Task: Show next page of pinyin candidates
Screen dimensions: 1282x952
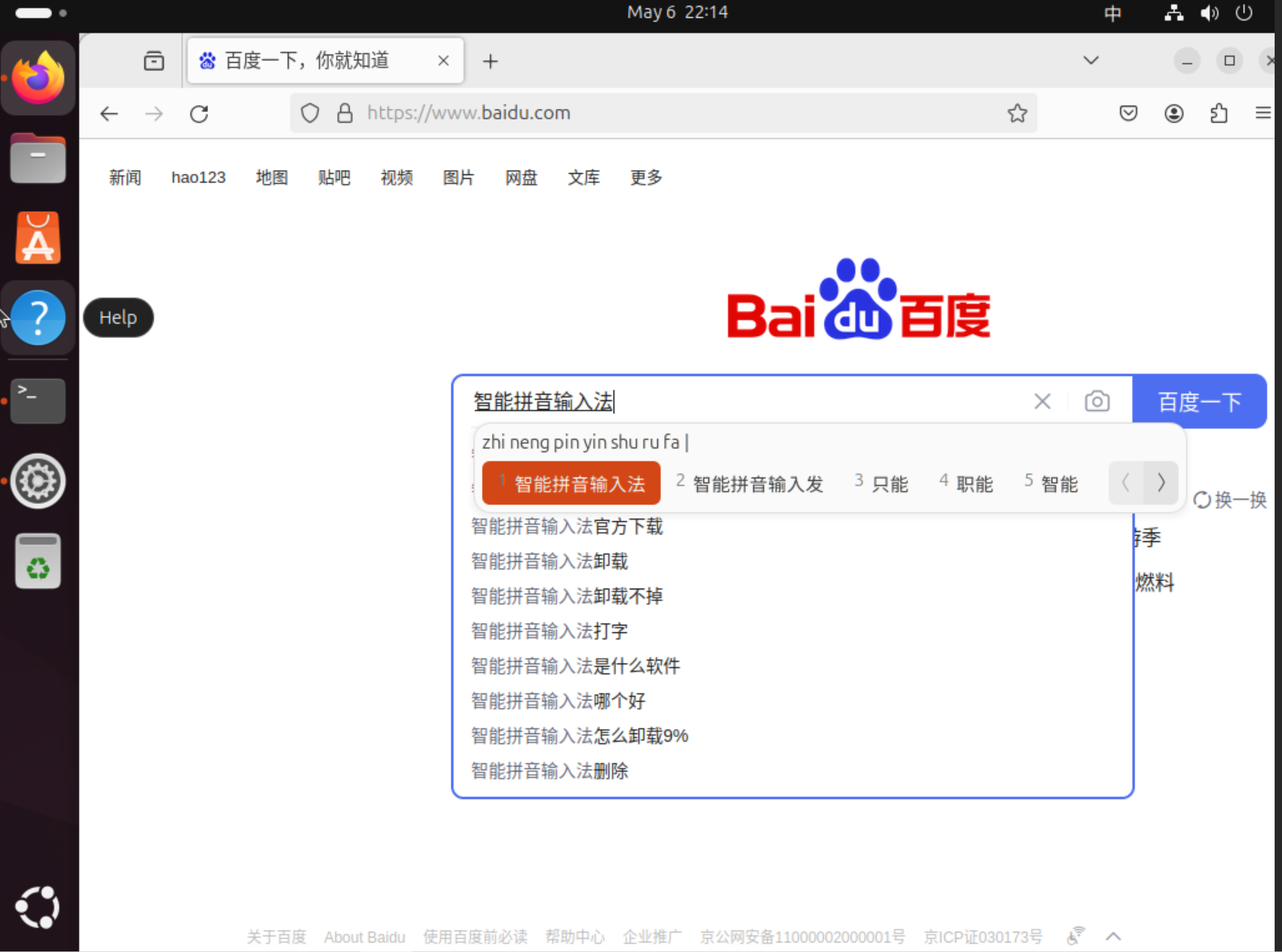Action: 1161,482
